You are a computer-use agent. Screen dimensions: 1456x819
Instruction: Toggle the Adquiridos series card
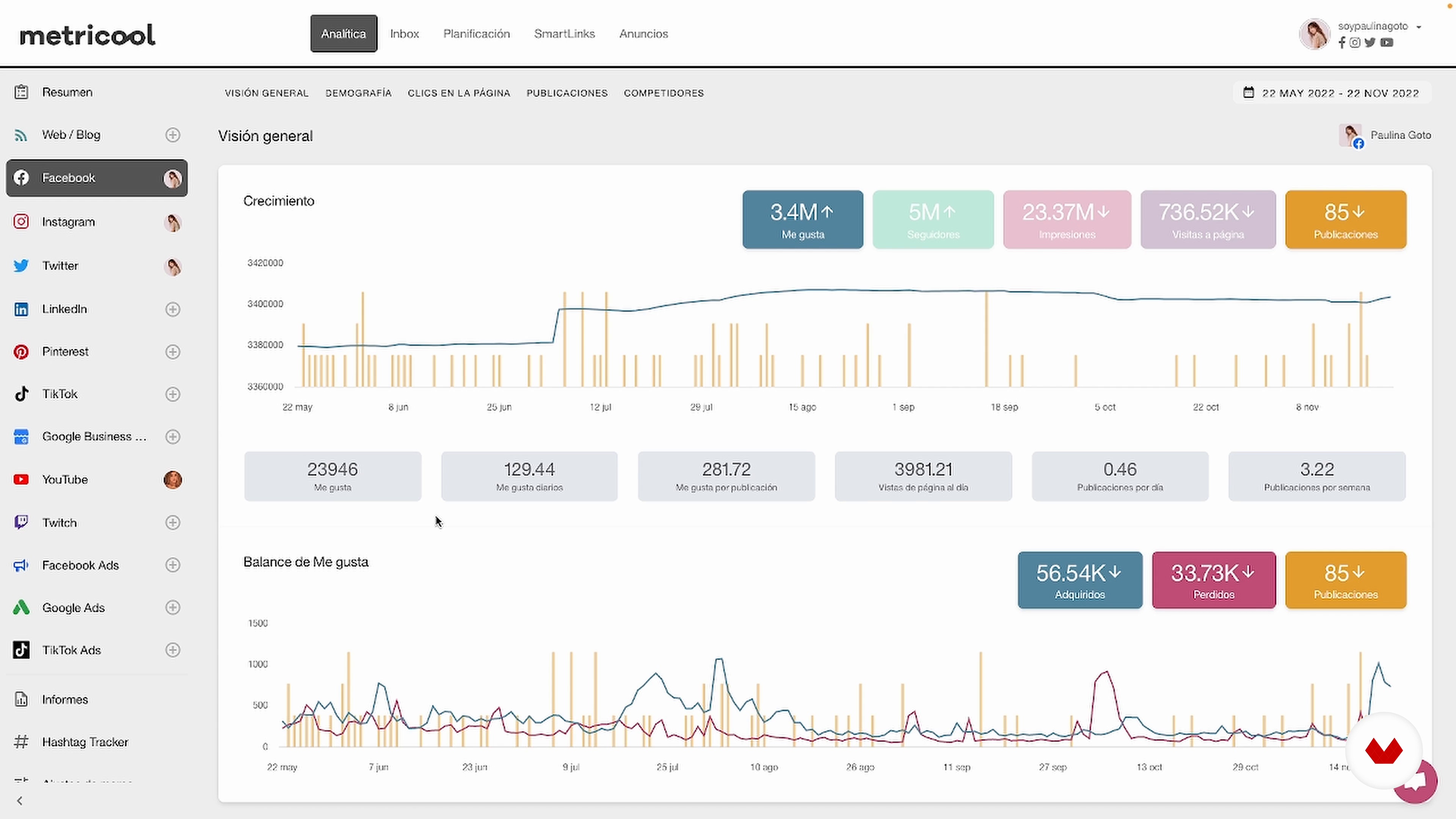point(1079,581)
